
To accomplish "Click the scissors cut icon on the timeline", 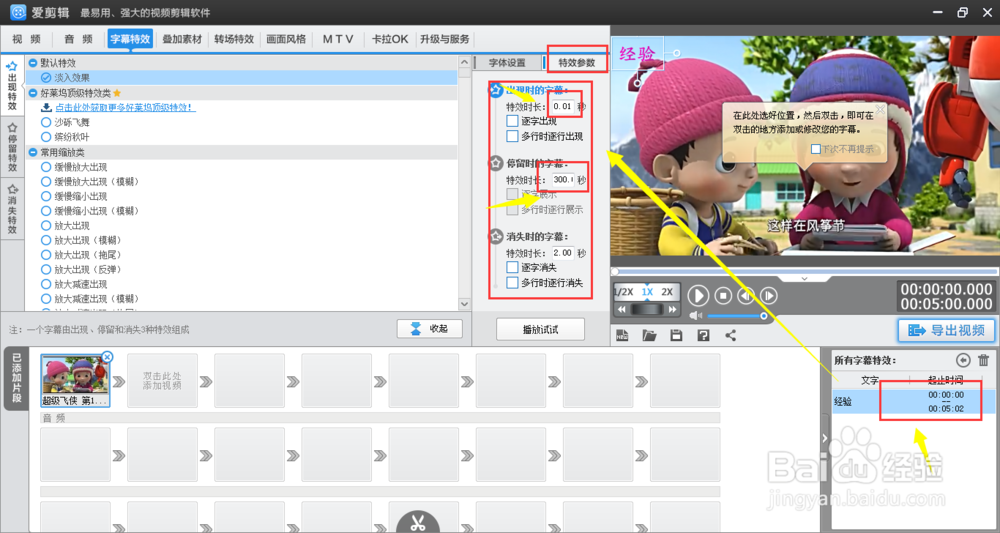I will (418, 523).
